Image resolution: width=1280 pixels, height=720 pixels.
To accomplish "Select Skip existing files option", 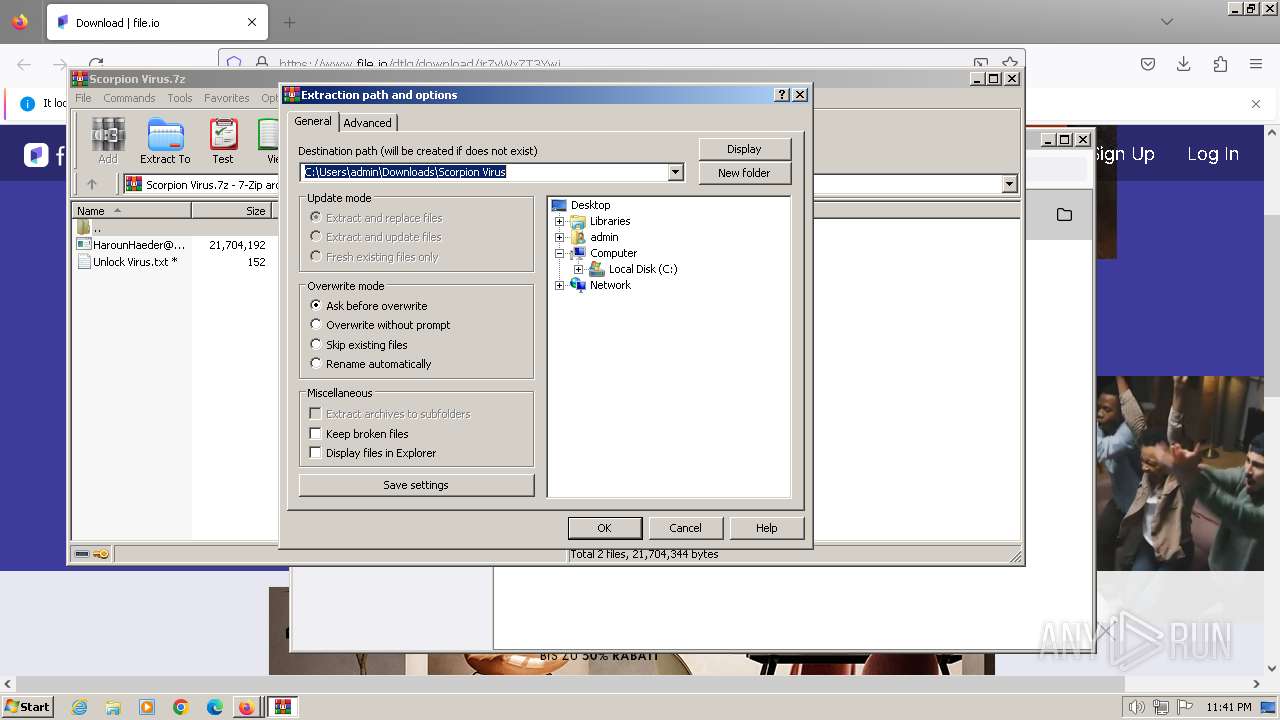I will tap(358, 345).
